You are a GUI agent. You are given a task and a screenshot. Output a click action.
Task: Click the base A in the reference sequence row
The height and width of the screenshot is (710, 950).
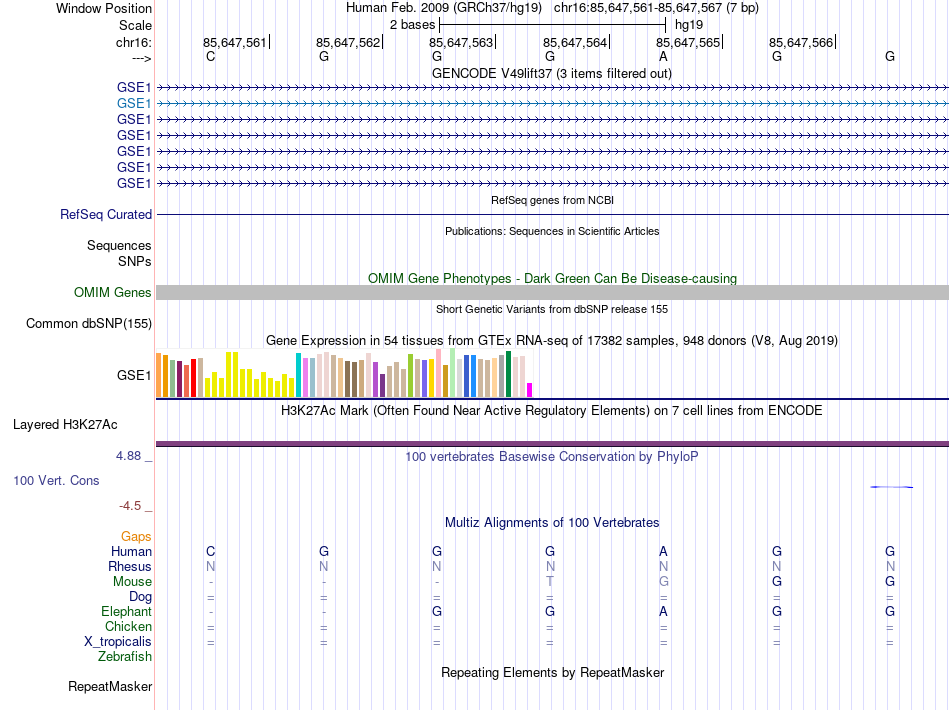pyautogui.click(x=663, y=56)
